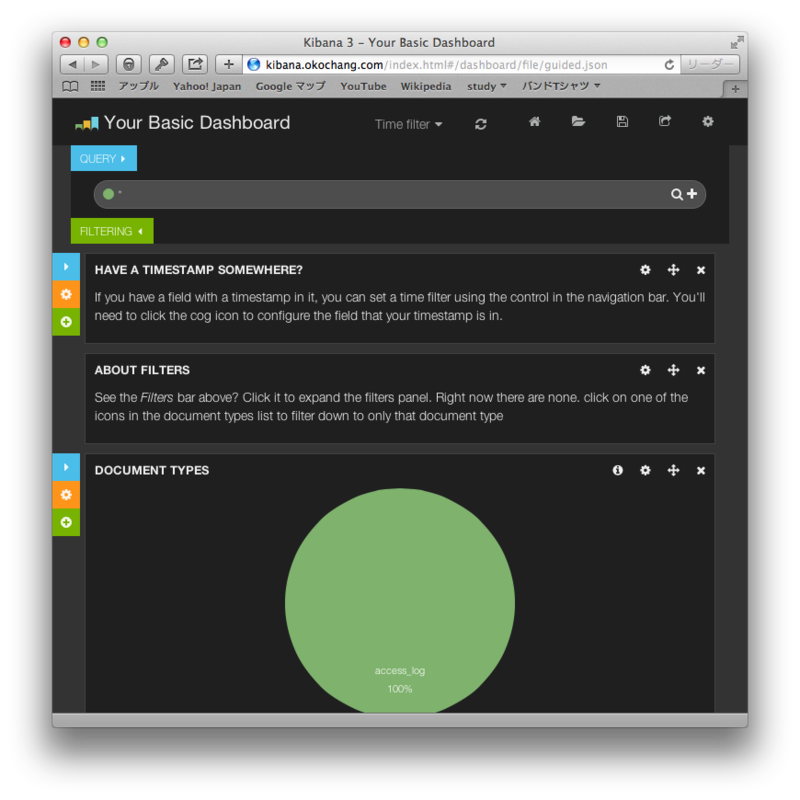Screen dimensions: 800x800
Task: Click the share dashboard icon
Action: point(664,121)
